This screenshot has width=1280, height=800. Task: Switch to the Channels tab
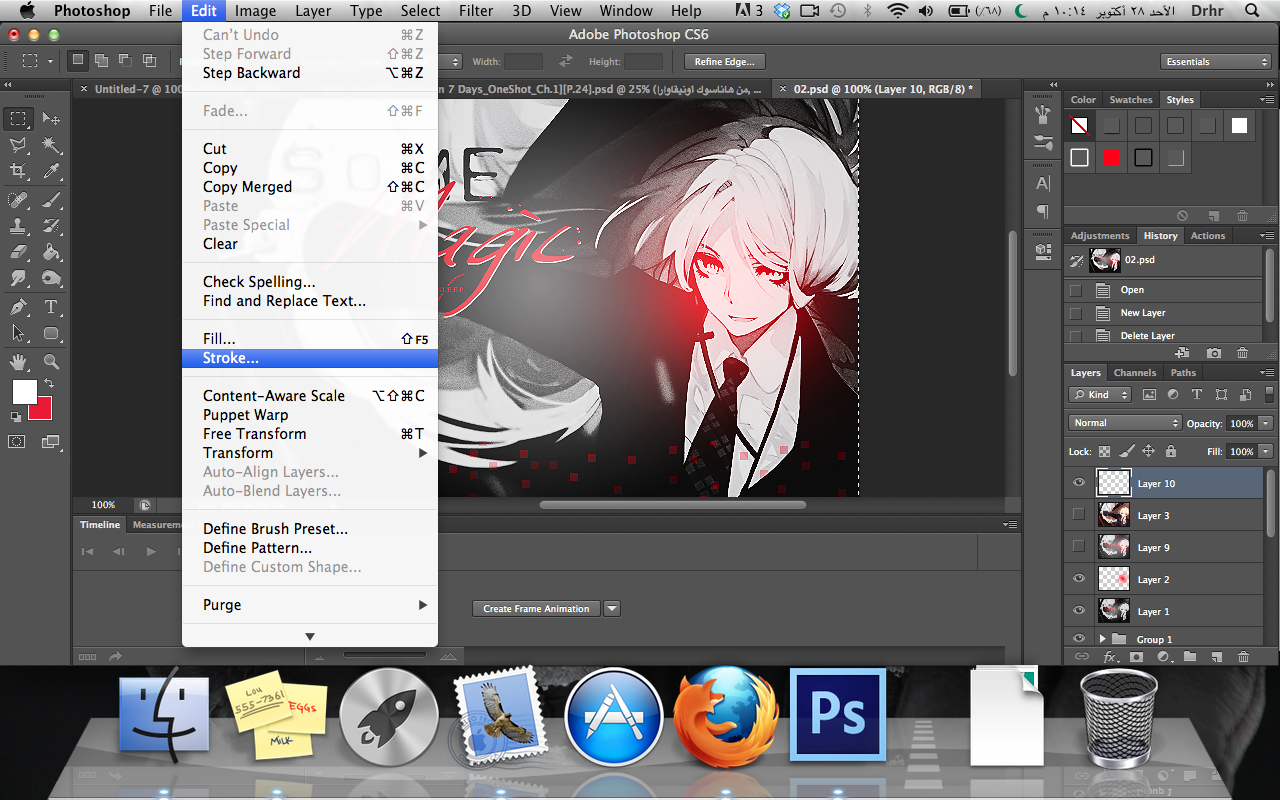tap(1134, 373)
